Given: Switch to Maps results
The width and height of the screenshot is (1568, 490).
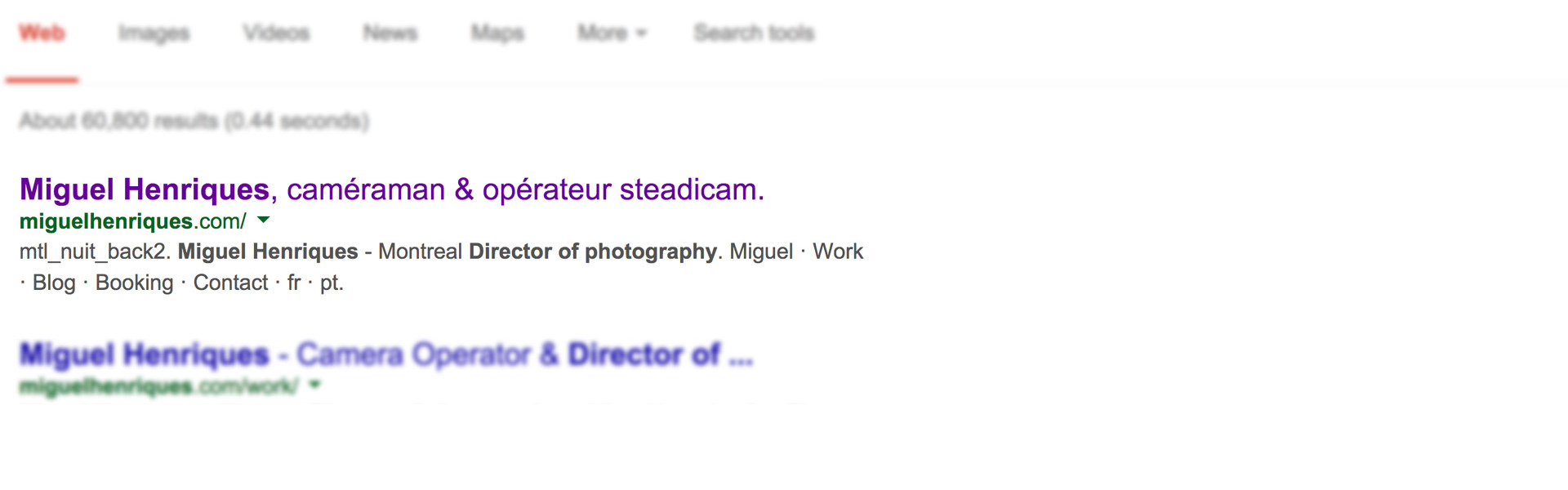Looking at the screenshot, I should (x=497, y=33).
